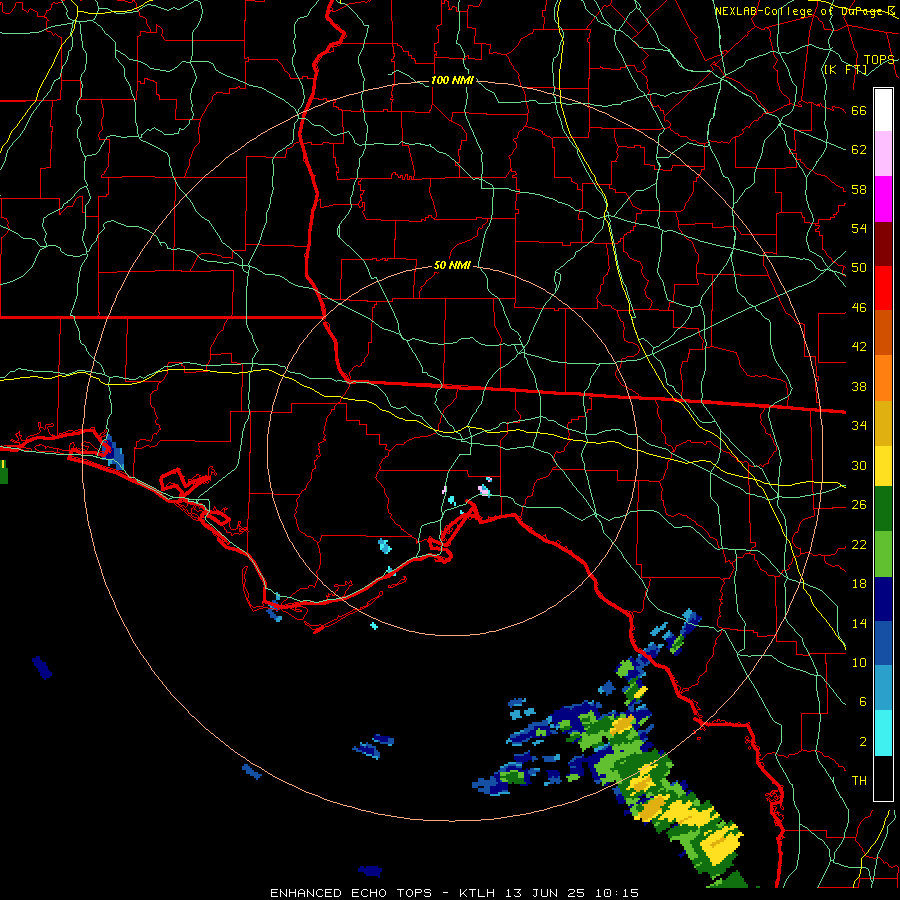Click the bright orange band beside 38
This screenshot has width=900, height=900.
click(883, 378)
